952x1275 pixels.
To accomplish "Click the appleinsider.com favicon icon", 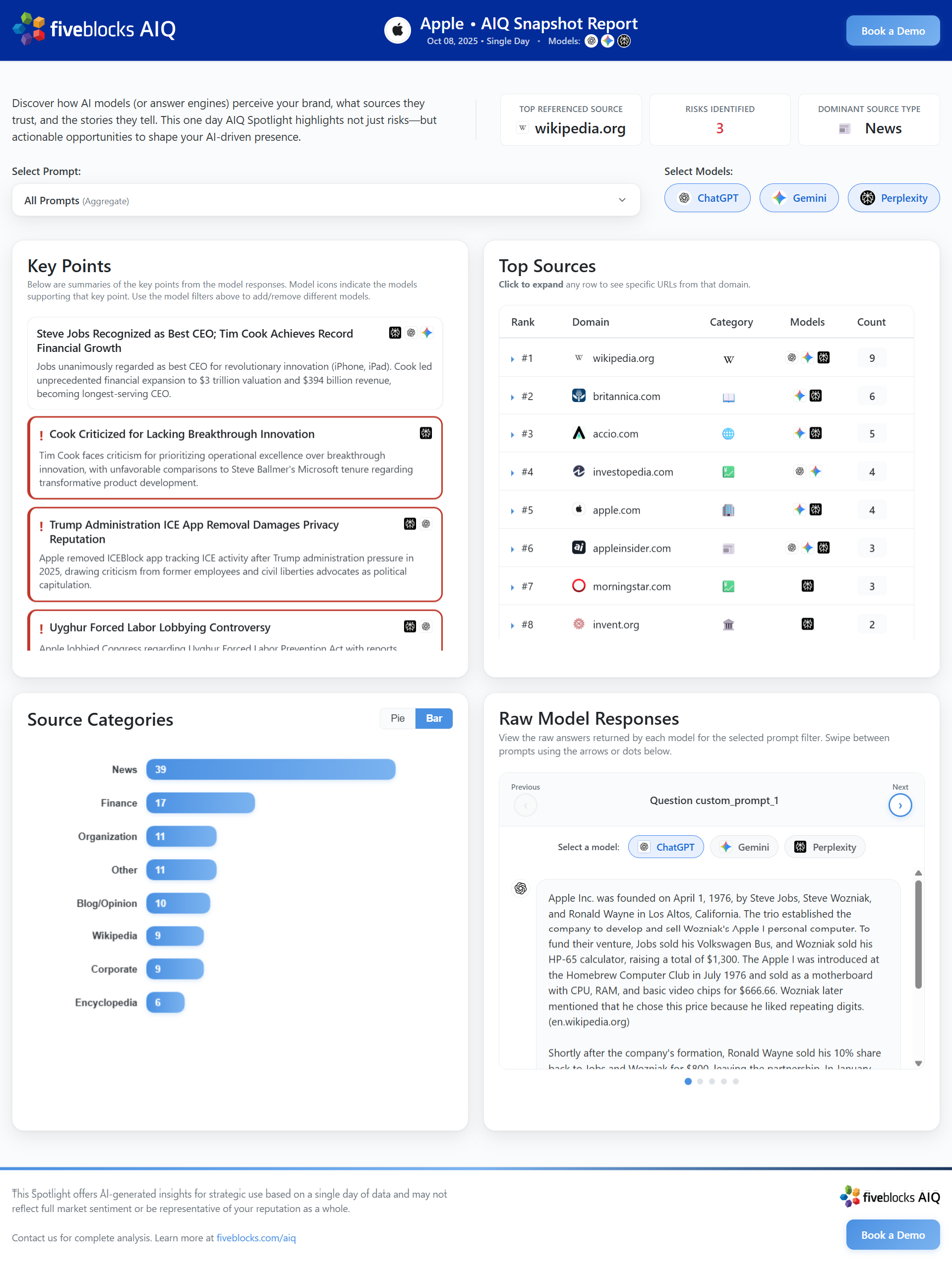I will (x=579, y=547).
